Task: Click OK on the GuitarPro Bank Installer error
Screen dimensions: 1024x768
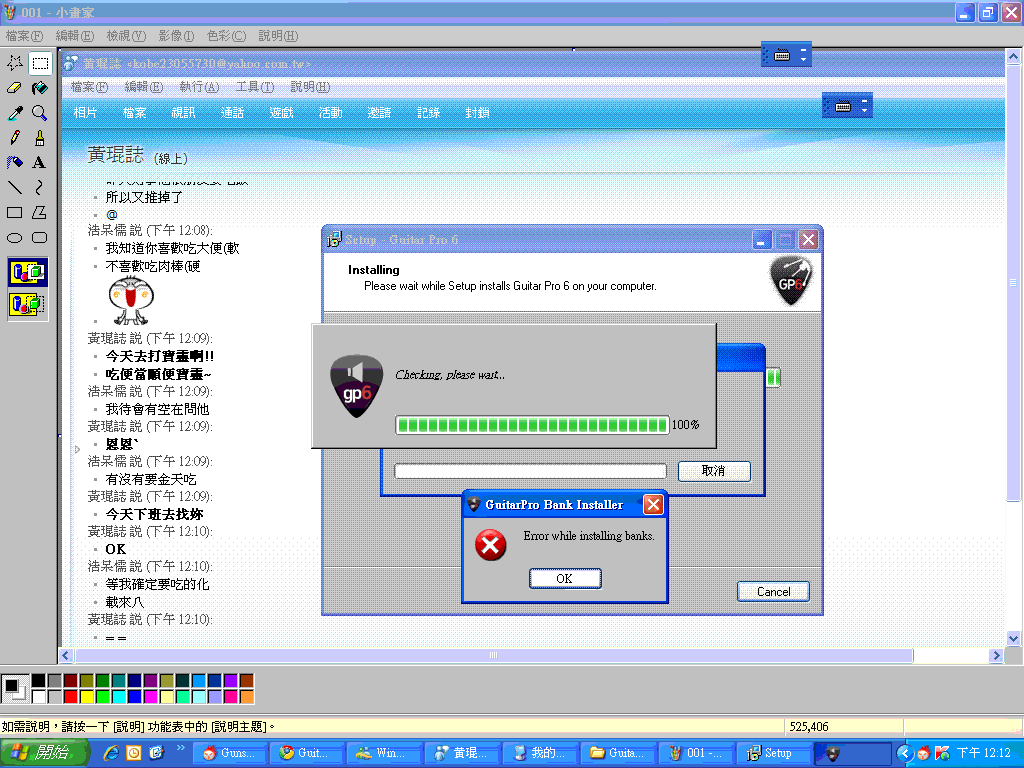Action: (x=565, y=579)
